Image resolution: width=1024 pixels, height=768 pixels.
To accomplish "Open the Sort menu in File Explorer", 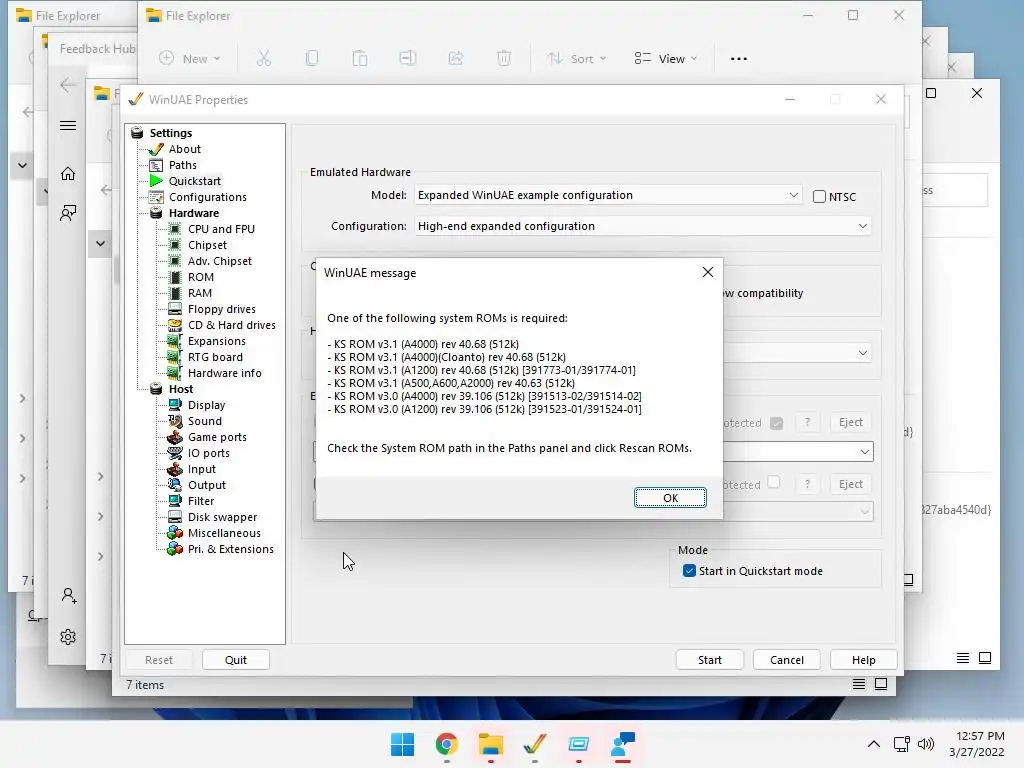I will [577, 59].
